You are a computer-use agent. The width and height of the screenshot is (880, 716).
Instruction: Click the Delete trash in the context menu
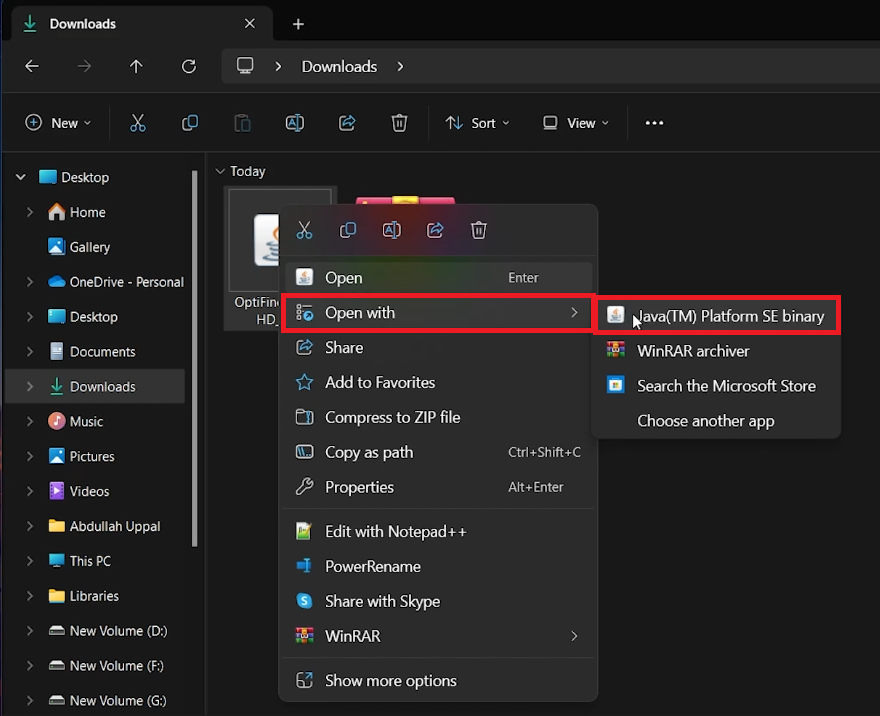pyautogui.click(x=479, y=230)
